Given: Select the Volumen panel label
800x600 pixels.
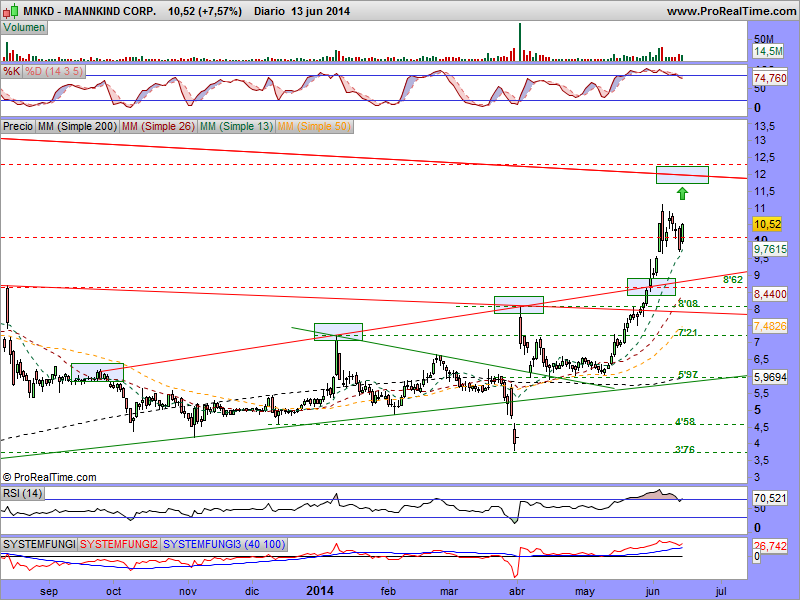Looking at the screenshot, I should click(x=24, y=28).
